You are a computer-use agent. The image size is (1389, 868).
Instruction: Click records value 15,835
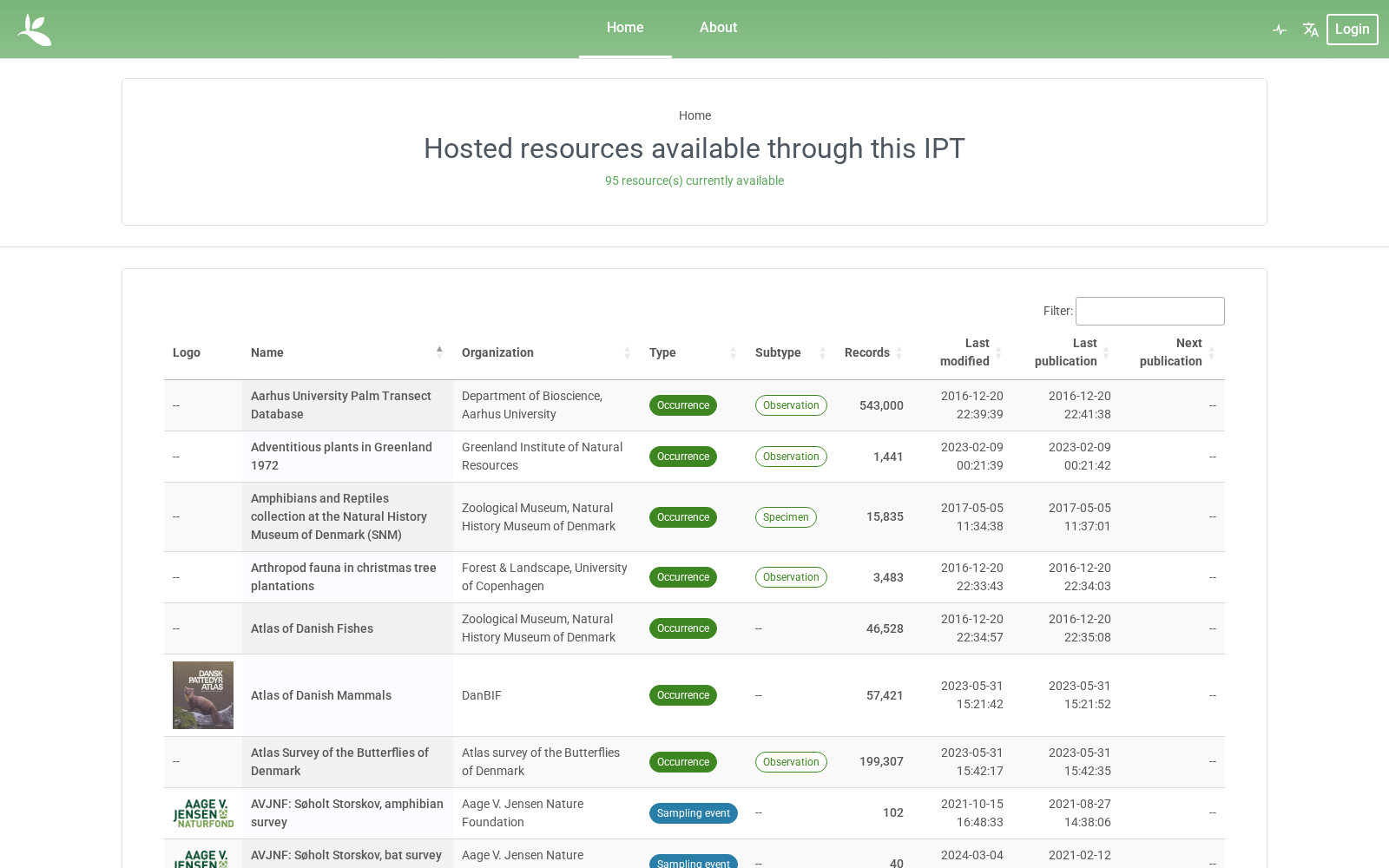tap(885, 516)
